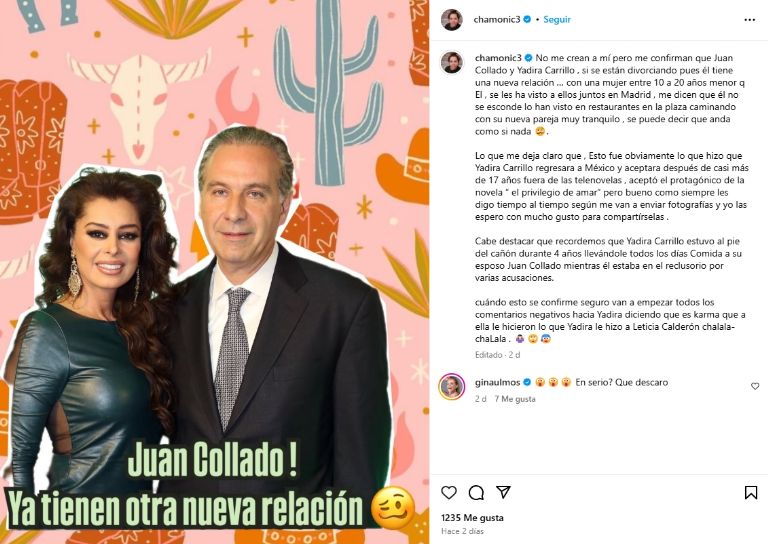The height and width of the screenshot is (544, 768).
Task: Click the verified badge beside ginaulmos
Action: (528, 382)
